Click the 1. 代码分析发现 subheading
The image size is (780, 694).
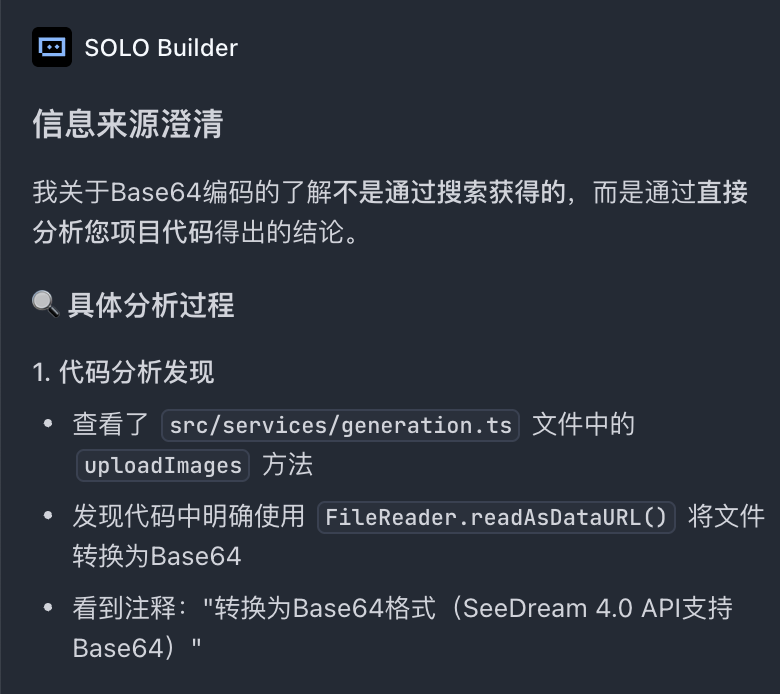(x=123, y=373)
